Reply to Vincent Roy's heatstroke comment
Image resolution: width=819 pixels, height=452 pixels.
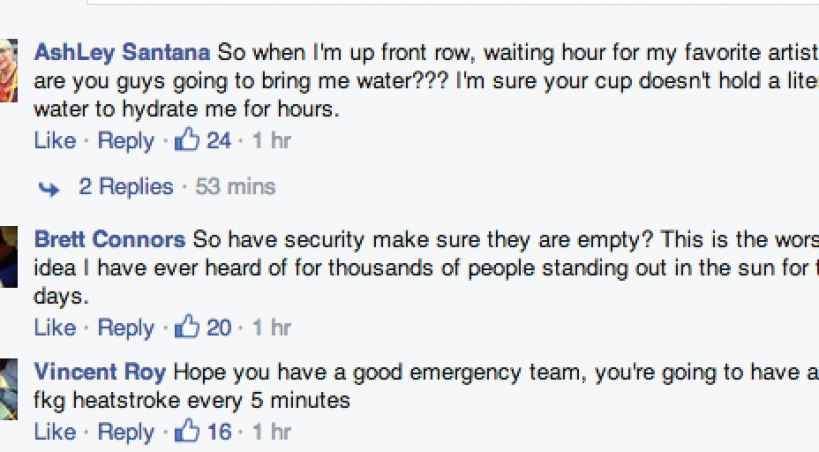[x=126, y=432]
